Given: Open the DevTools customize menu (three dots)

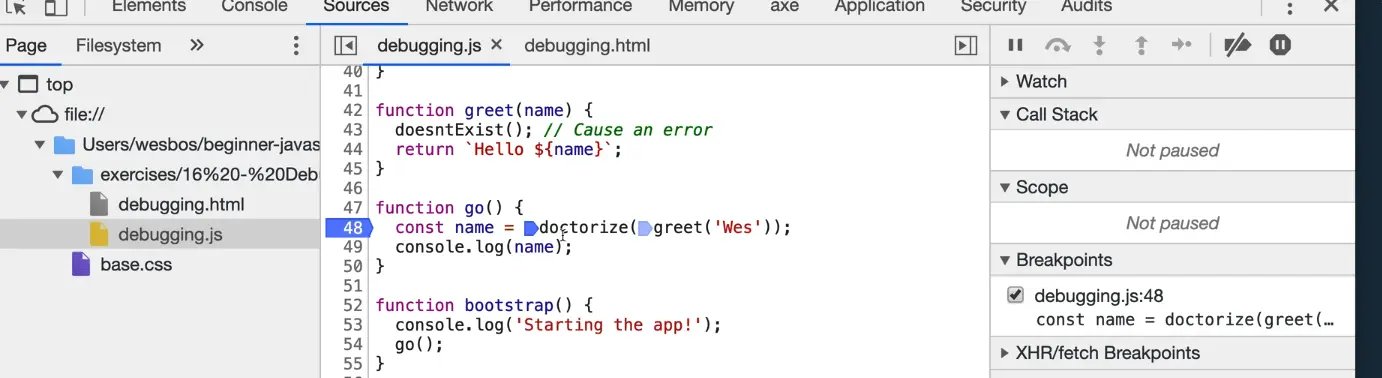Looking at the screenshot, I should click(1290, 8).
